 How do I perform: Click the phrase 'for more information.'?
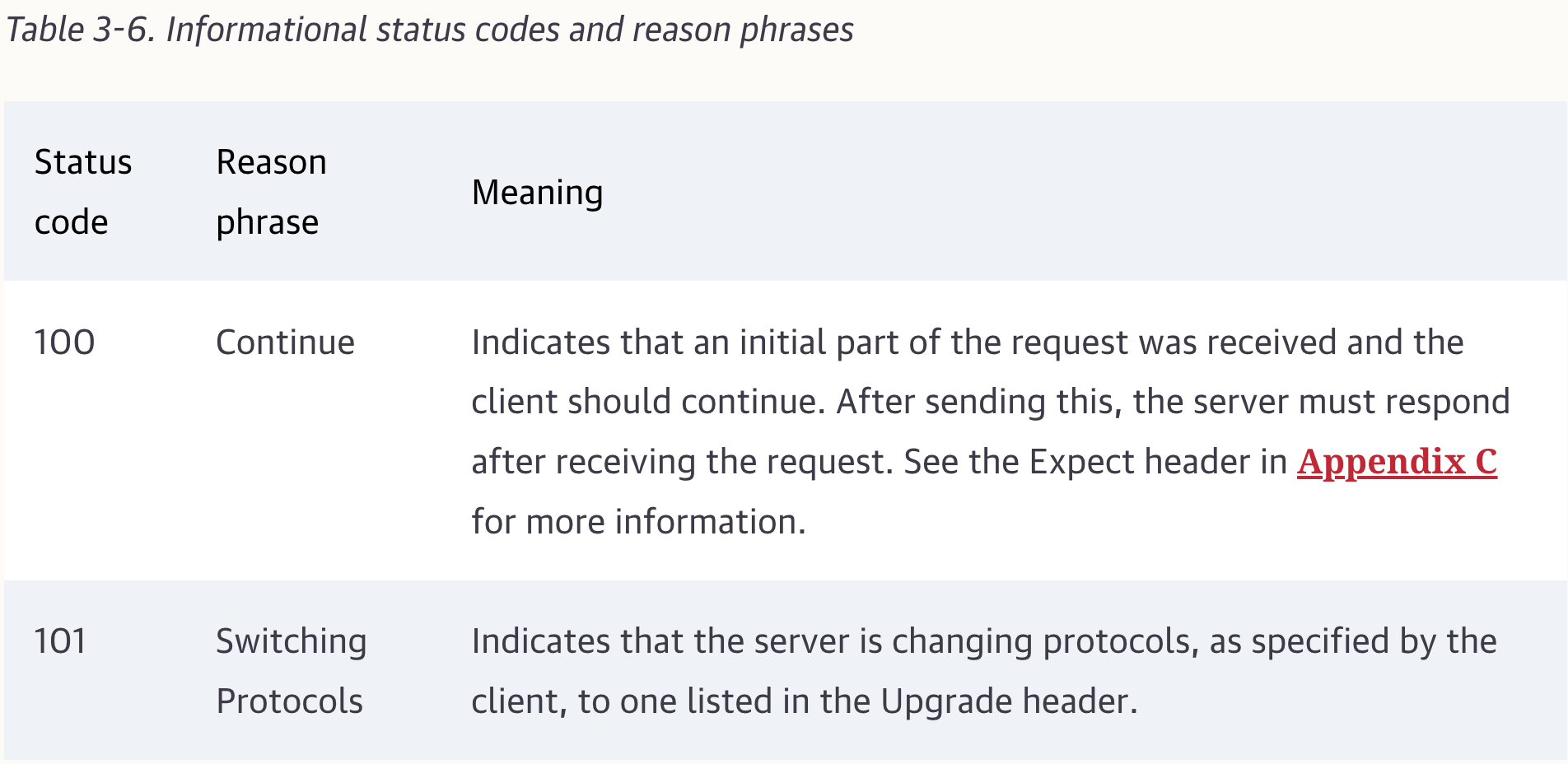tap(638, 522)
